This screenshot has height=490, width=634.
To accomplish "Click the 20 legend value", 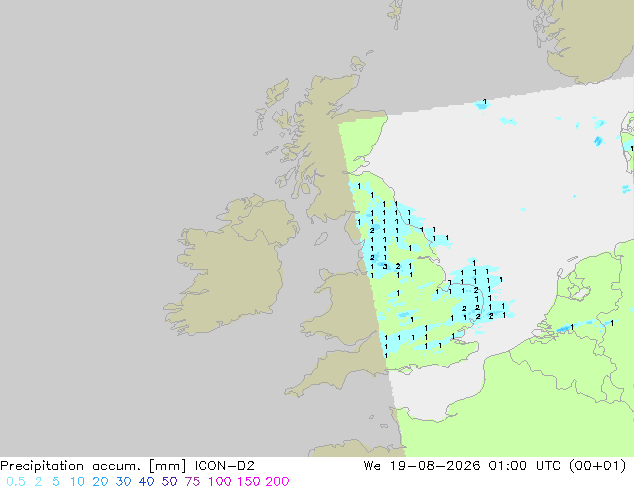I will pos(100,482).
